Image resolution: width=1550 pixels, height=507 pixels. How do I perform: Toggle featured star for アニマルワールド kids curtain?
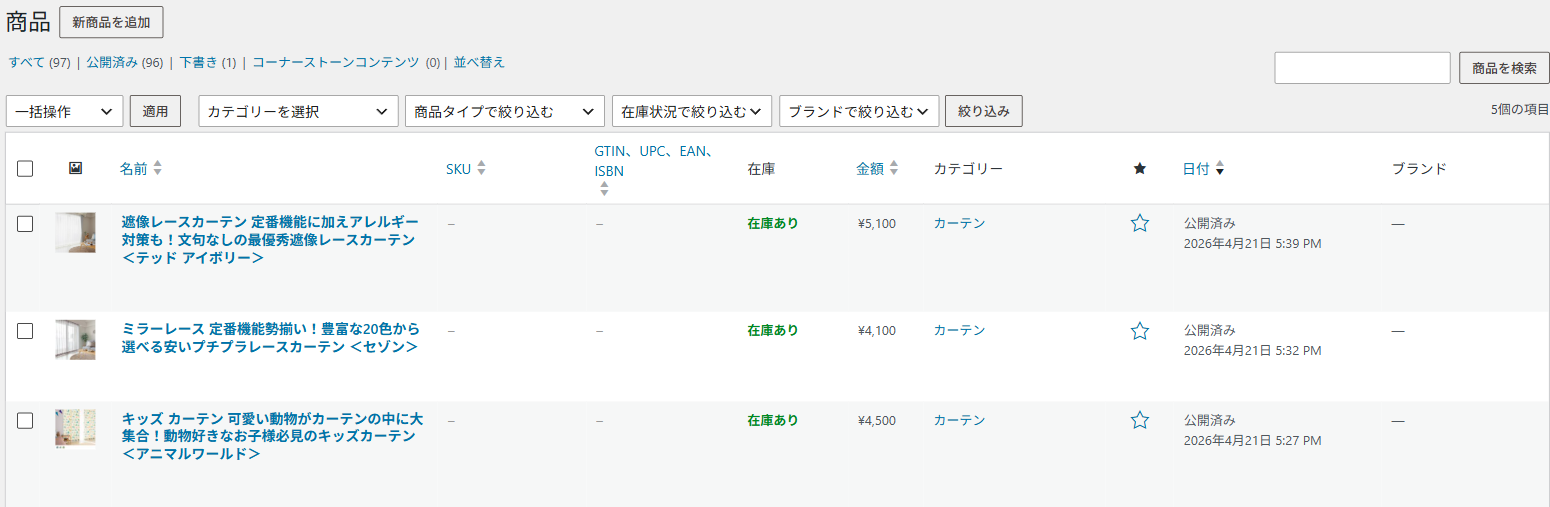[1139, 420]
